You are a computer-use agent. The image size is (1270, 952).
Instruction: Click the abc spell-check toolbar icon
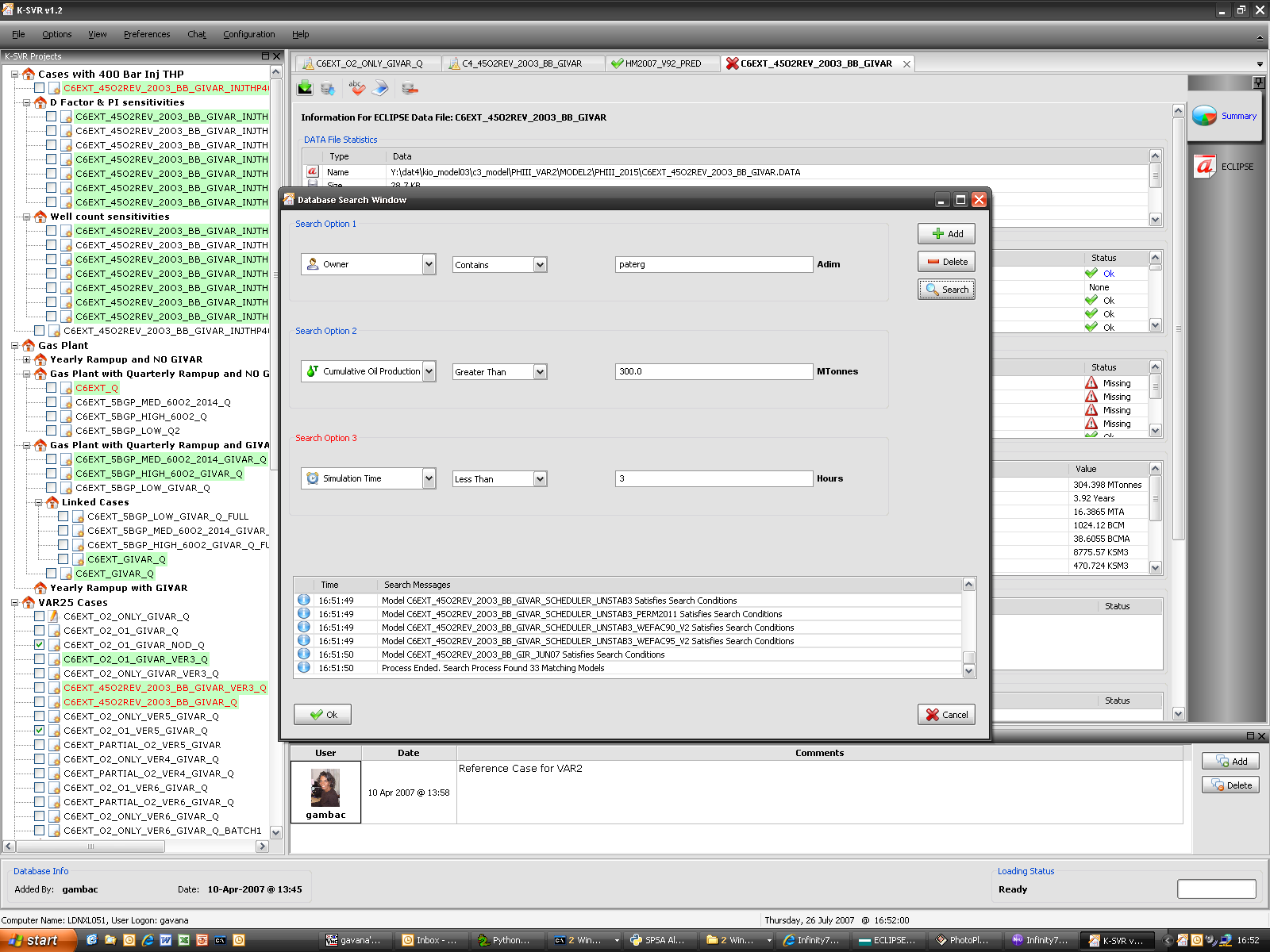(356, 89)
